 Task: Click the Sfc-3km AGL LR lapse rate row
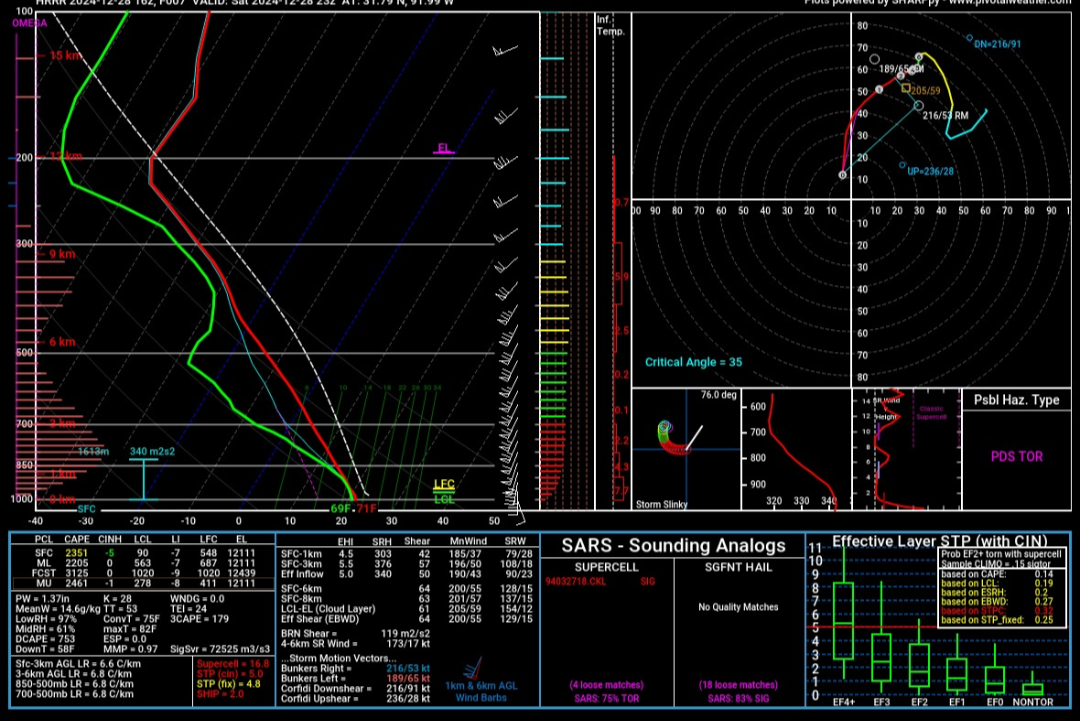click(x=78, y=664)
